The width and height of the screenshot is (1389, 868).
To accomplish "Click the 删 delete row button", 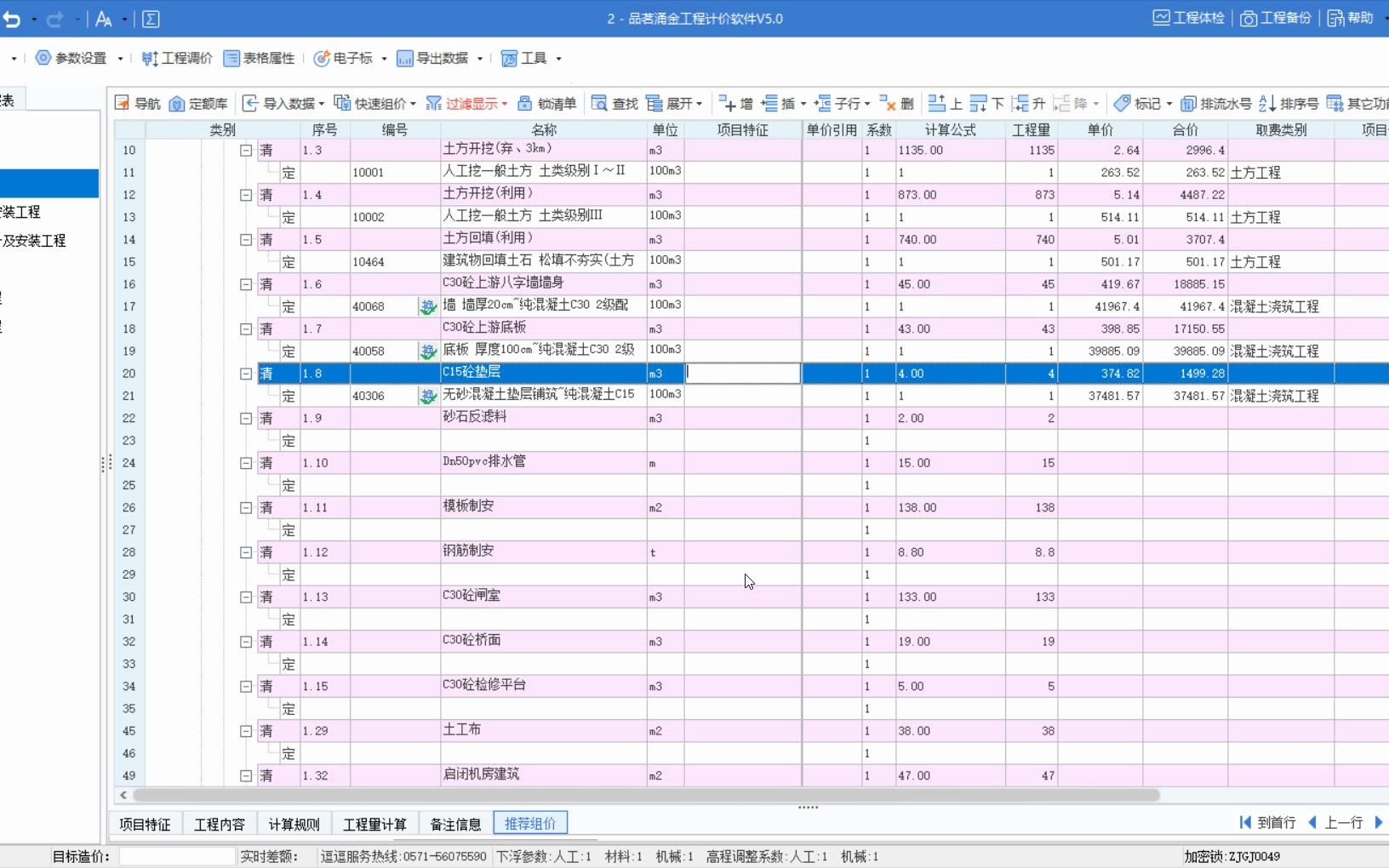I will (x=897, y=103).
